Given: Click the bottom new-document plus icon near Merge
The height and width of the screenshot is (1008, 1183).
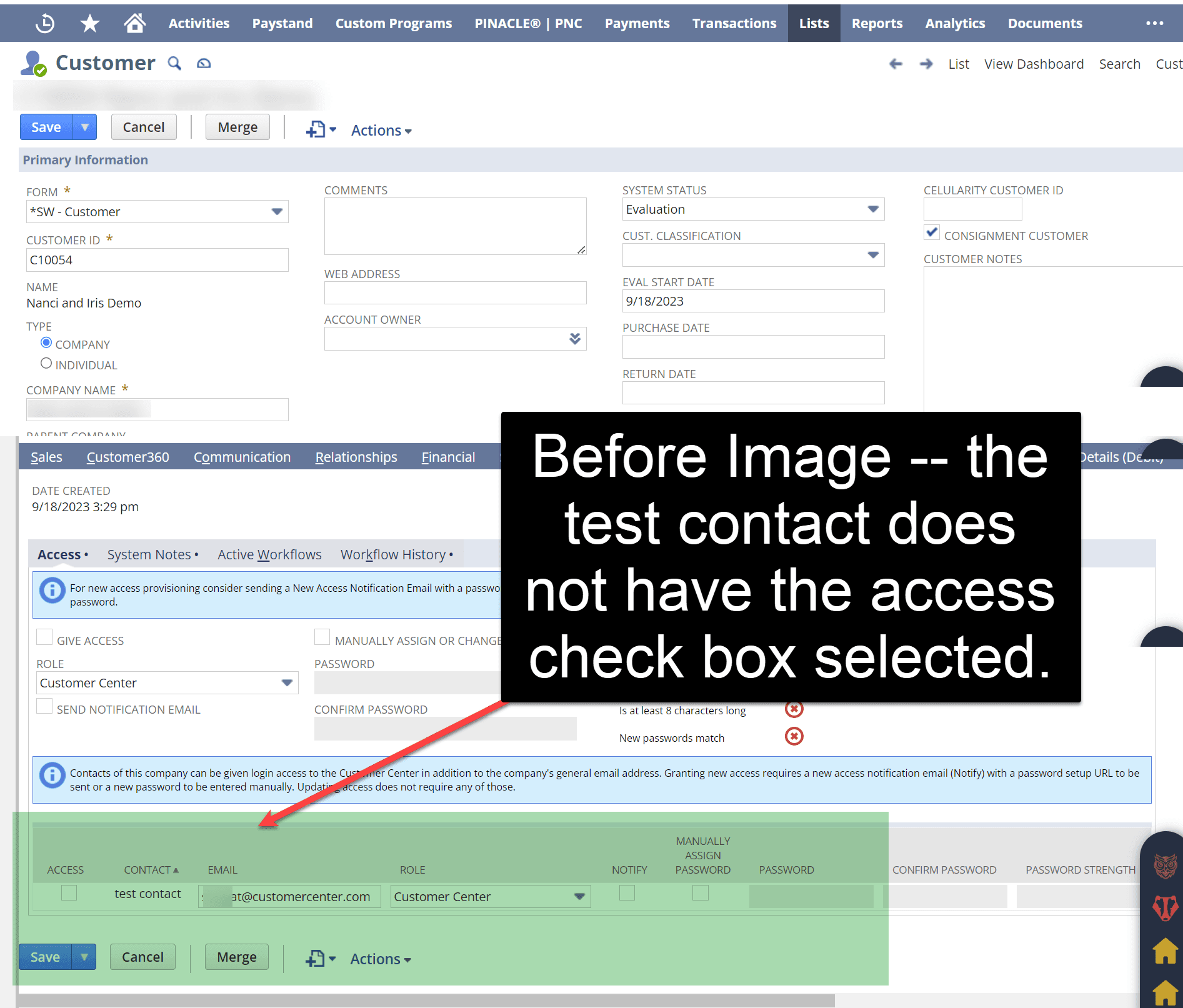Looking at the screenshot, I should click(316, 958).
